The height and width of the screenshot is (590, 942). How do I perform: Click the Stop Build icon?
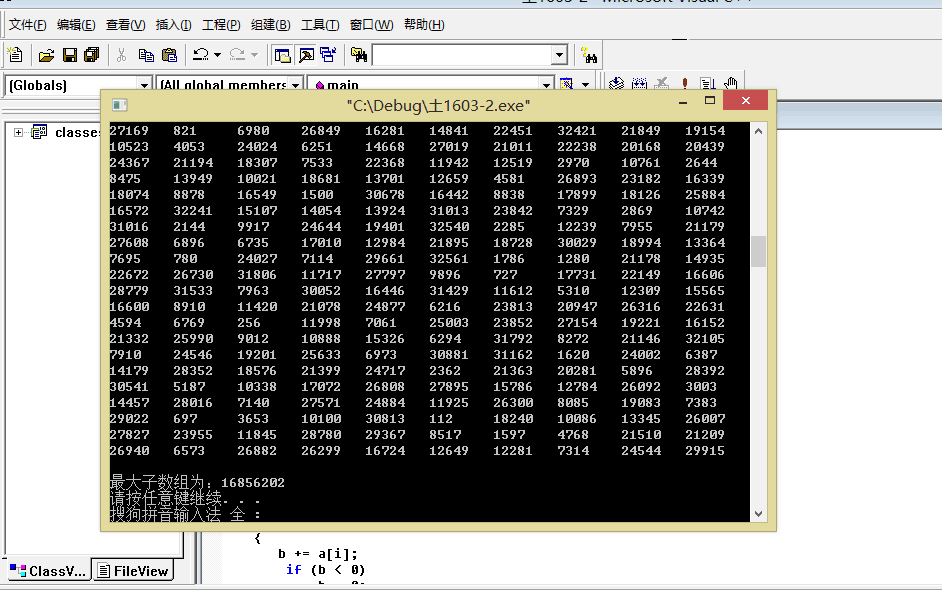[662, 84]
